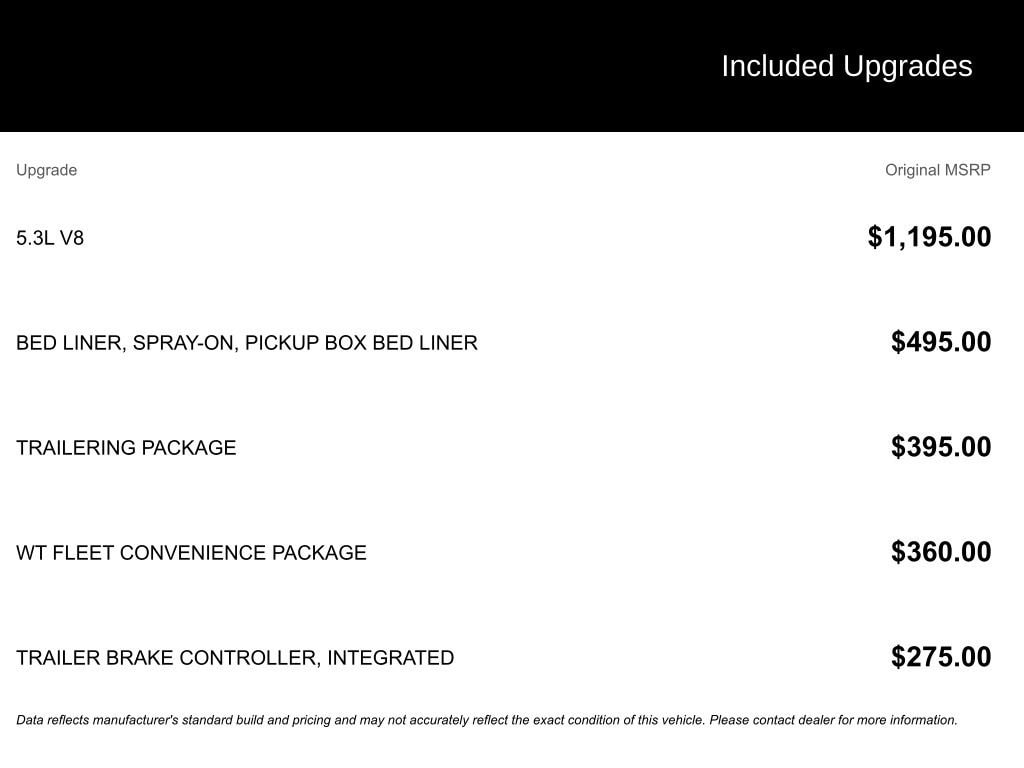The image size is (1024, 768).
Task: Click the words 'PICKUP BOX BED LINER'
Action: click(361, 343)
